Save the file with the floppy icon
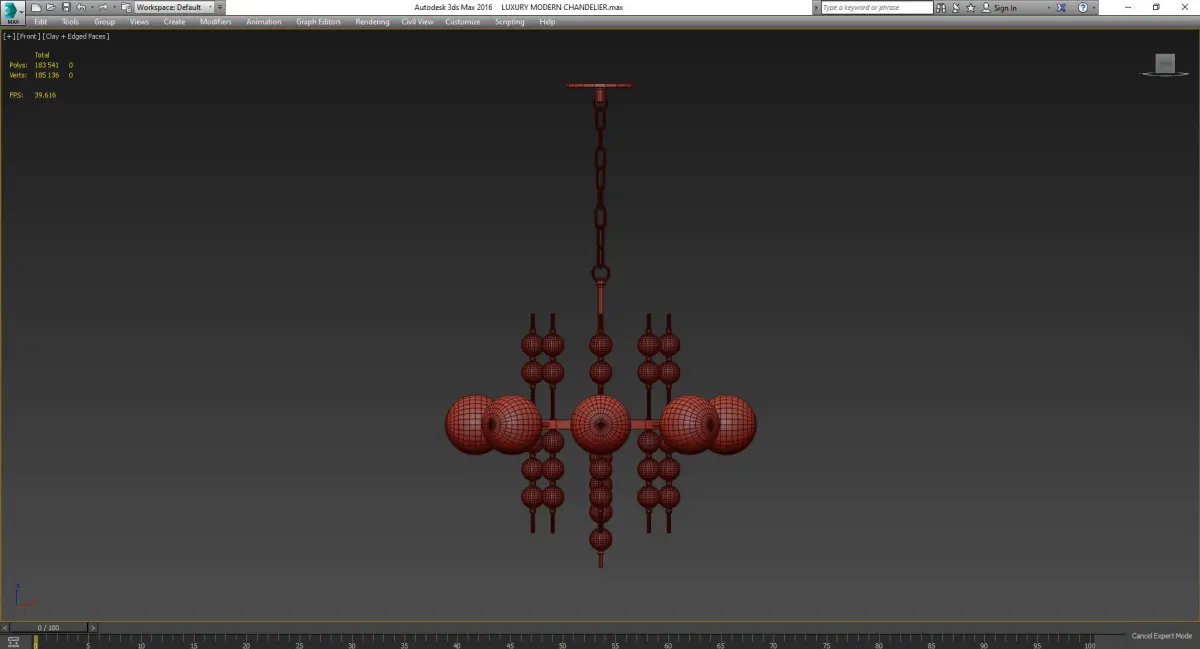Viewport: 1200px width, 649px height. click(x=66, y=7)
